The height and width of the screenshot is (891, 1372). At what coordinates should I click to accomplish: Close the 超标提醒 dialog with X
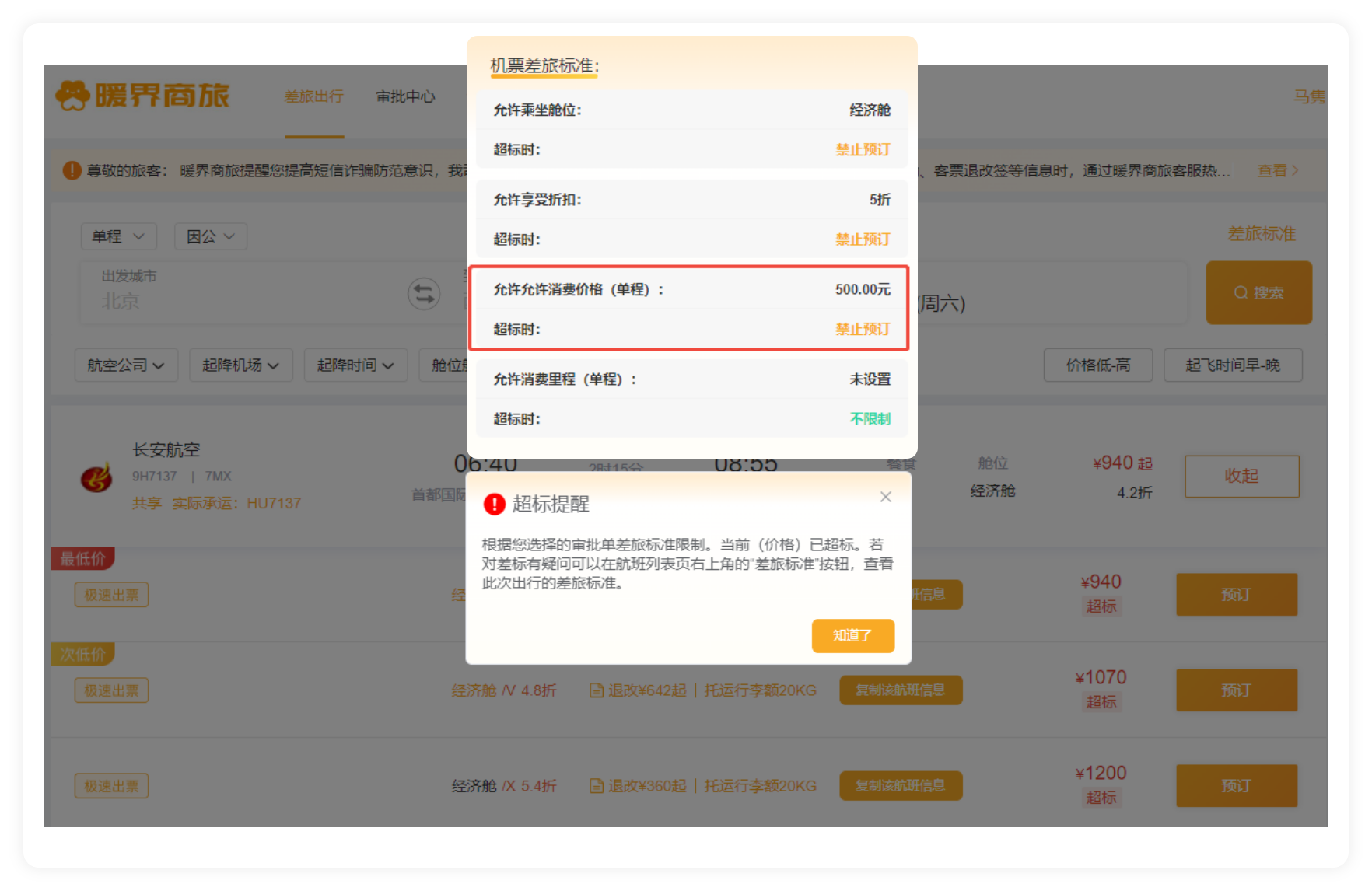[x=885, y=497]
